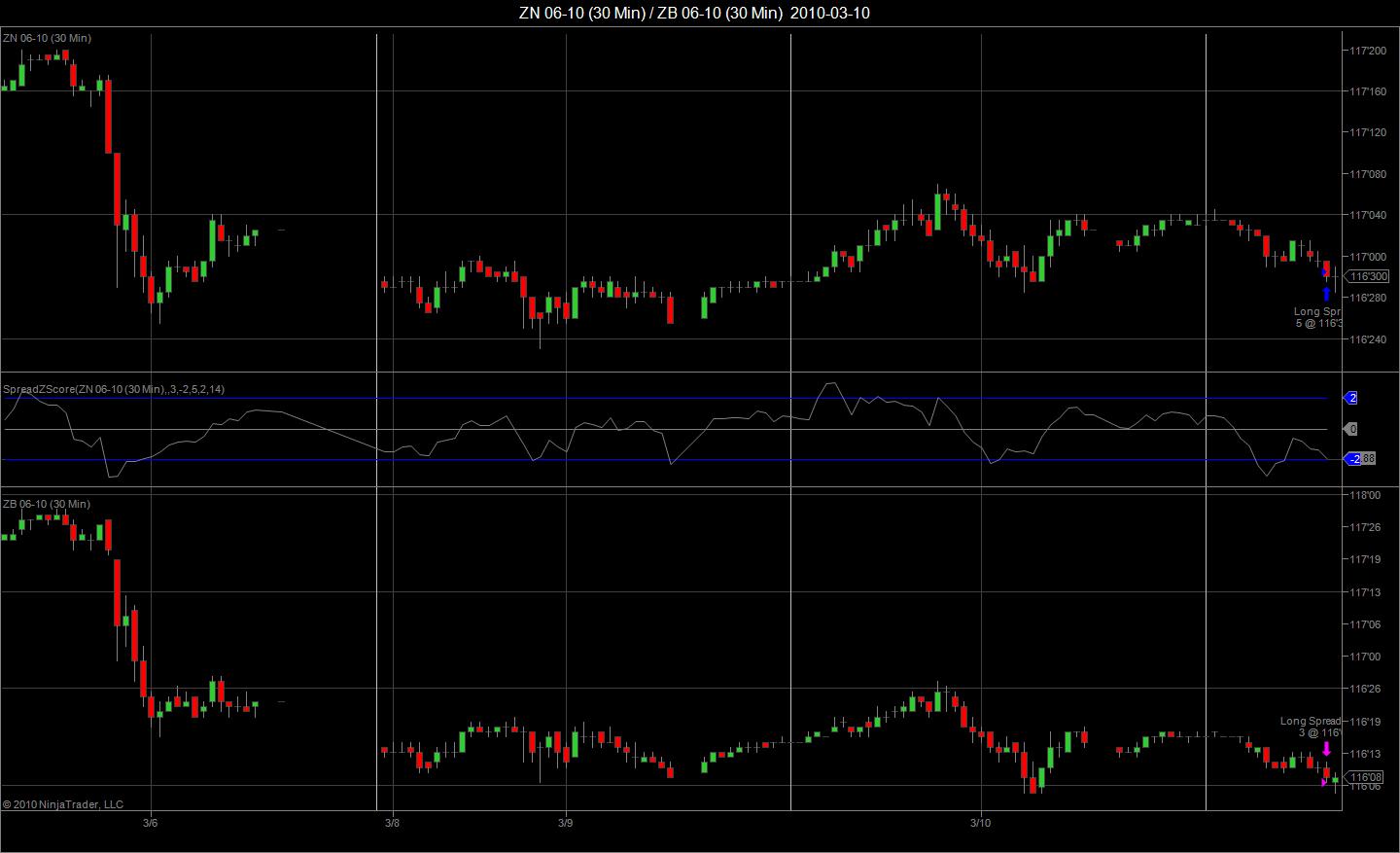Click the 117'13 price label on ZB axis
The image size is (1400, 853).
tap(1365, 592)
